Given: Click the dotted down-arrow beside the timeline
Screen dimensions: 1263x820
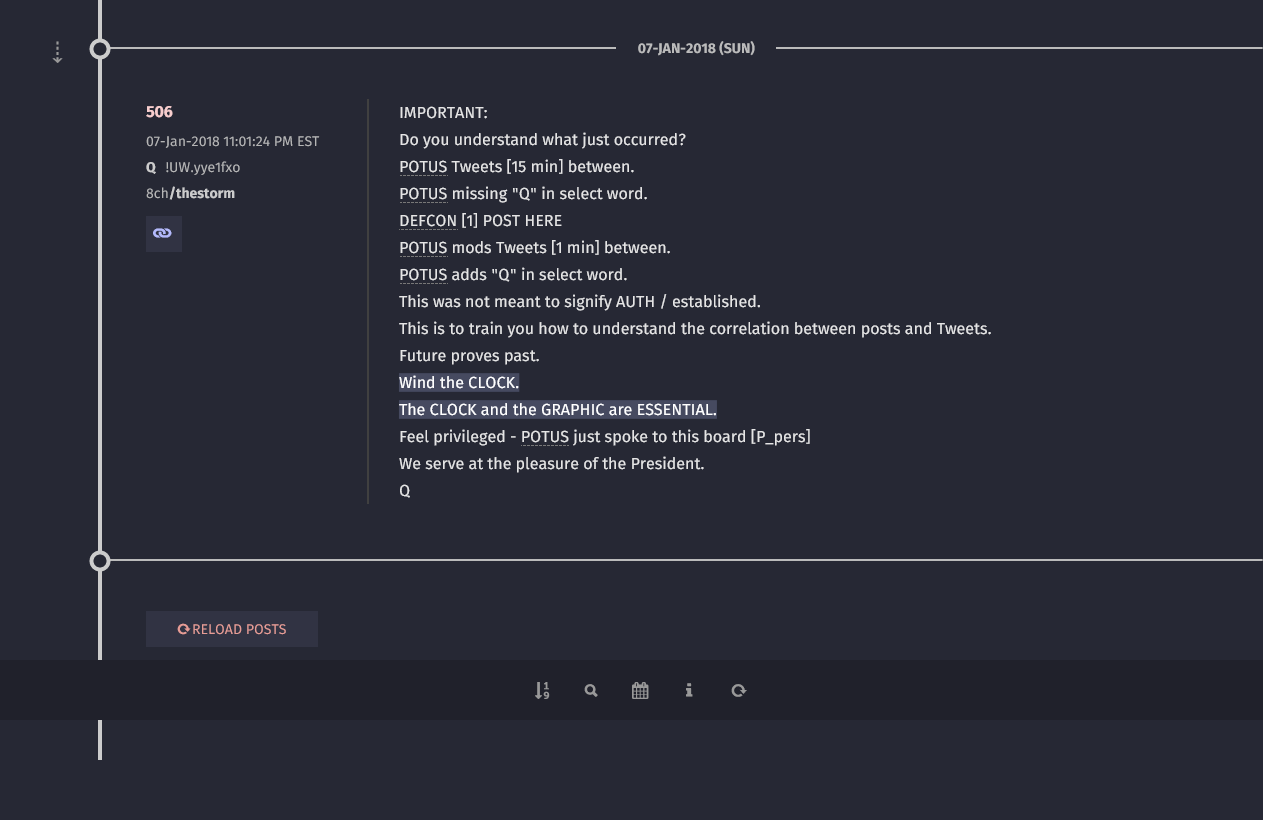Looking at the screenshot, I should [x=58, y=52].
